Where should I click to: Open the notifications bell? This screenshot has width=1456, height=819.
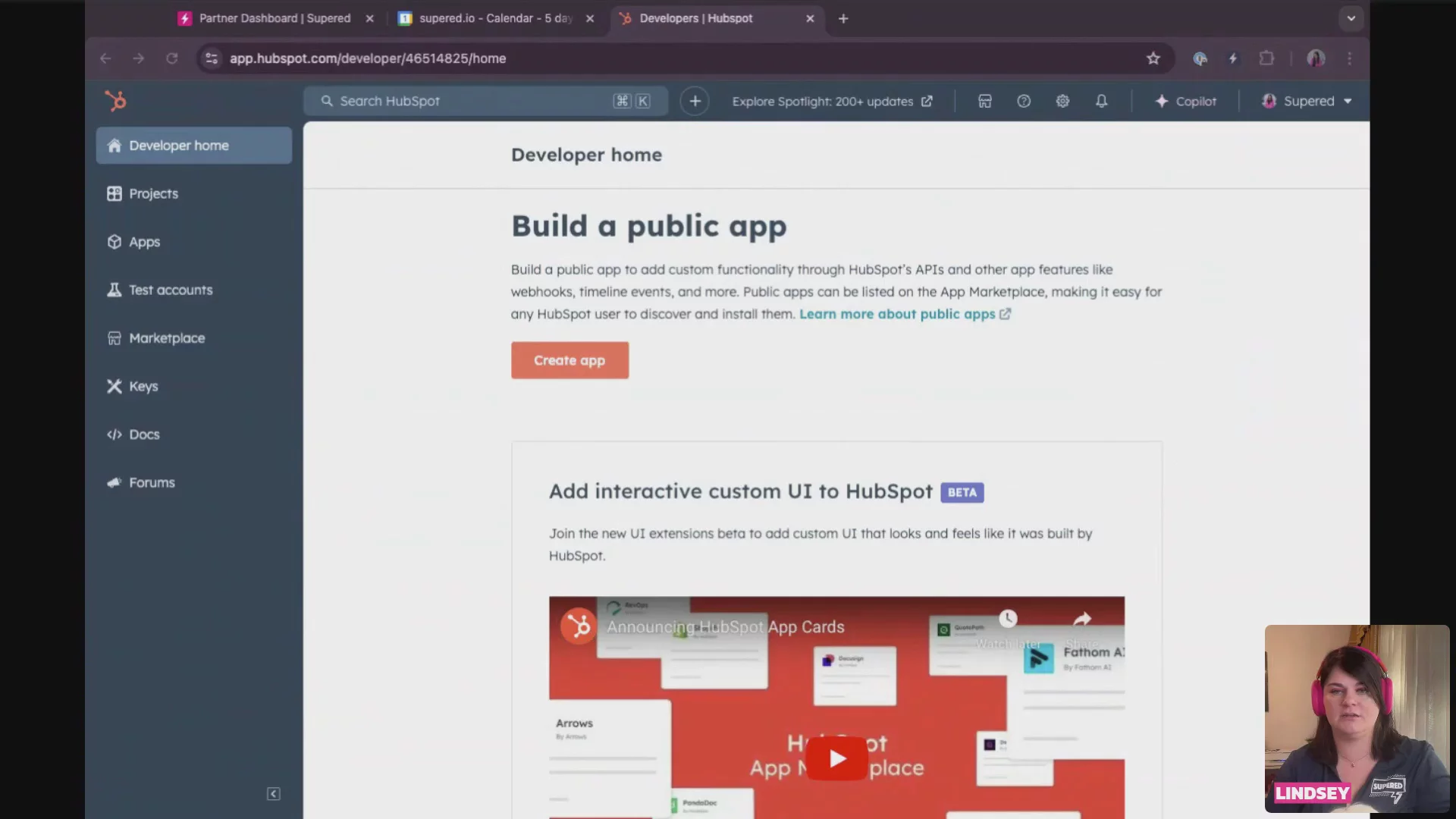coord(1101,101)
